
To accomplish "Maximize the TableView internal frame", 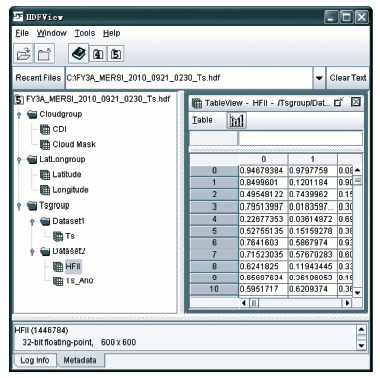I will [x=339, y=102].
